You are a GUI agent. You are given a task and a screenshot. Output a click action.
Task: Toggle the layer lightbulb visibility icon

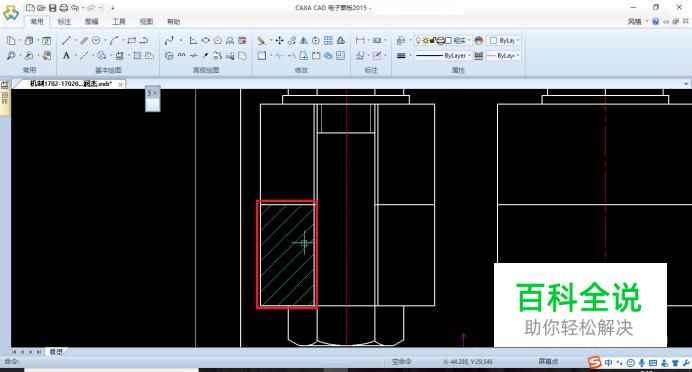click(x=418, y=41)
